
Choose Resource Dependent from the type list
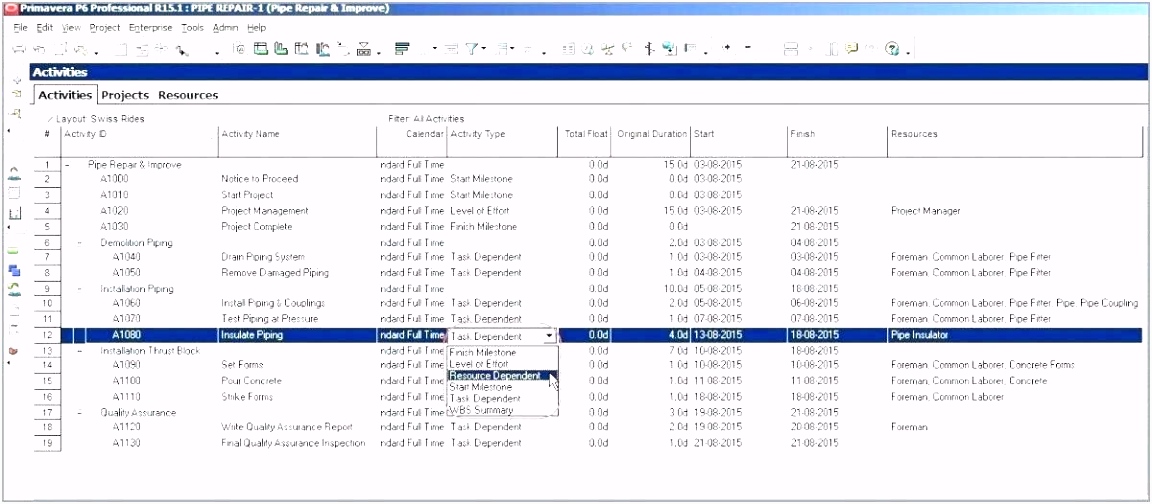tap(503, 375)
